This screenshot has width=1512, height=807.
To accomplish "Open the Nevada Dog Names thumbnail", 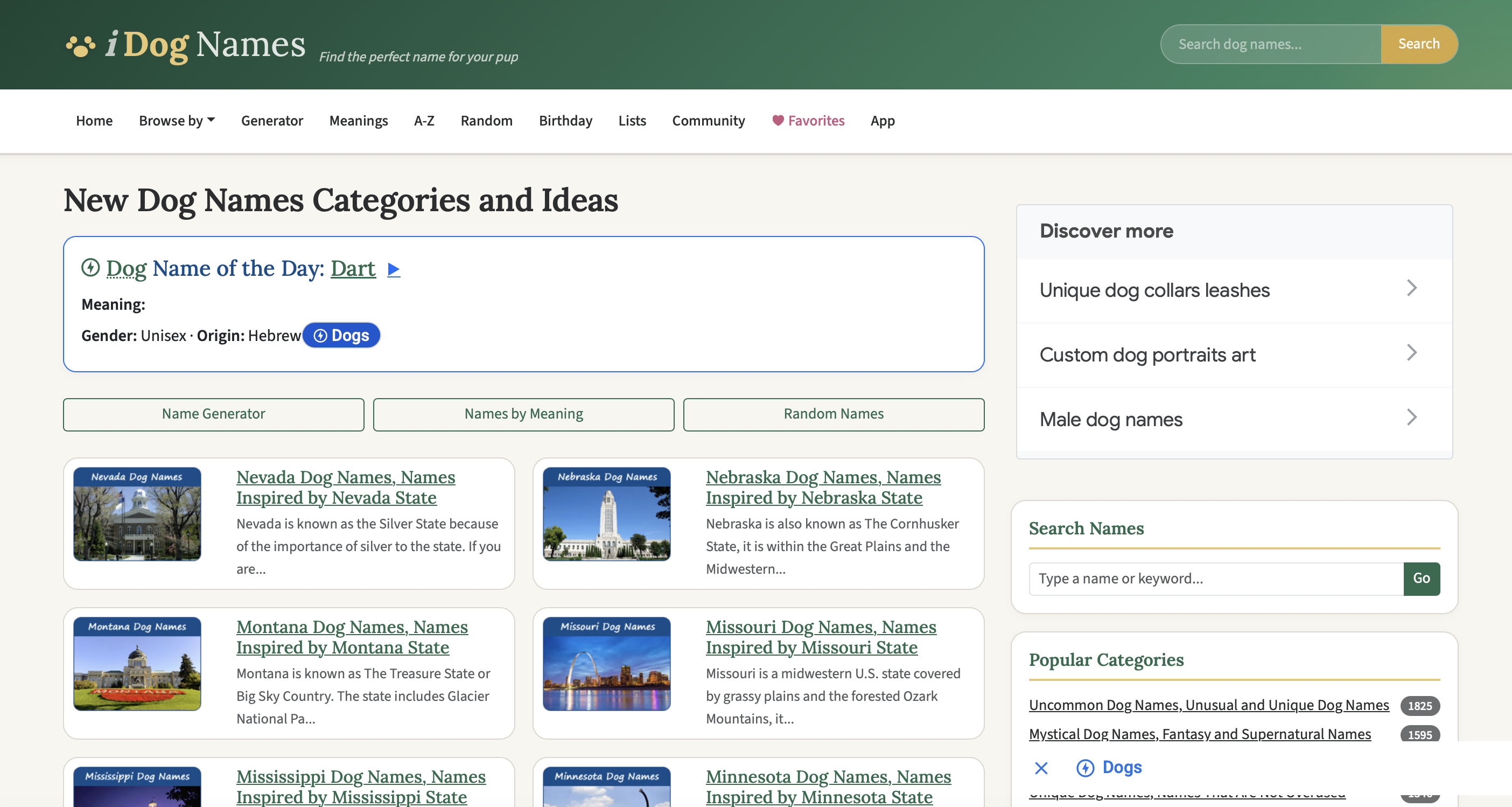I will (137, 514).
